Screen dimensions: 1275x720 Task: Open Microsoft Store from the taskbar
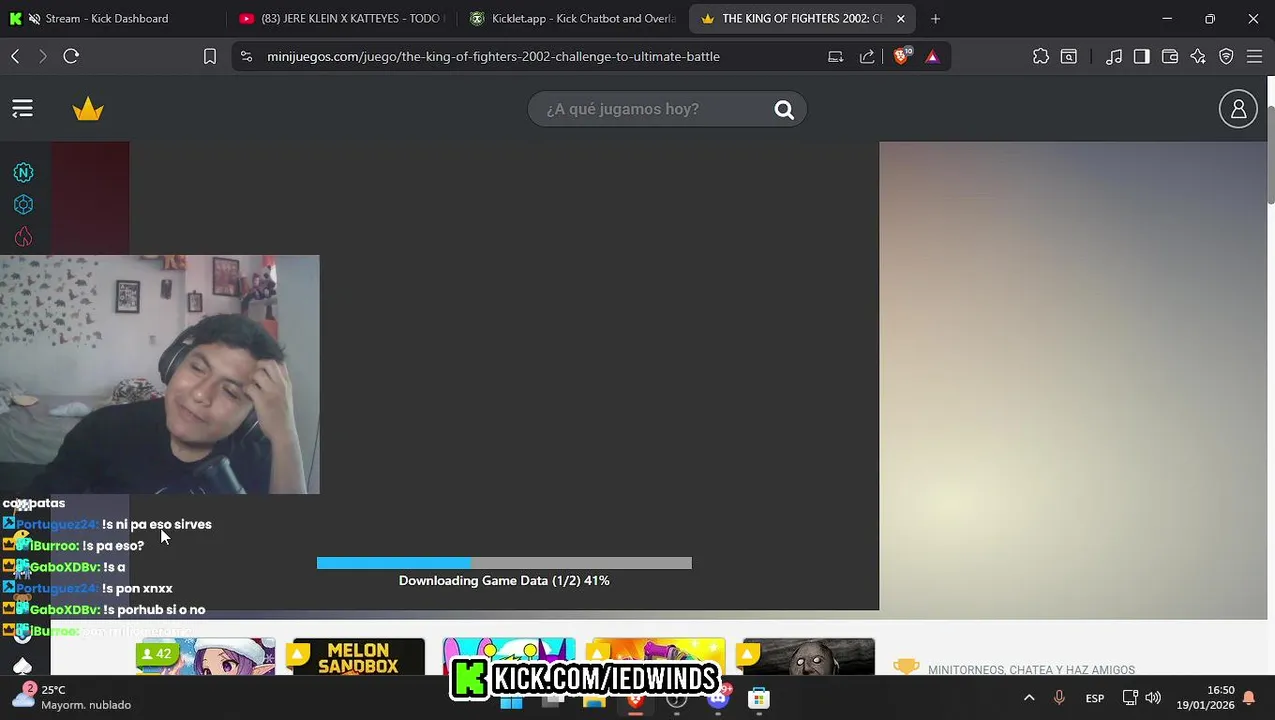click(x=759, y=698)
